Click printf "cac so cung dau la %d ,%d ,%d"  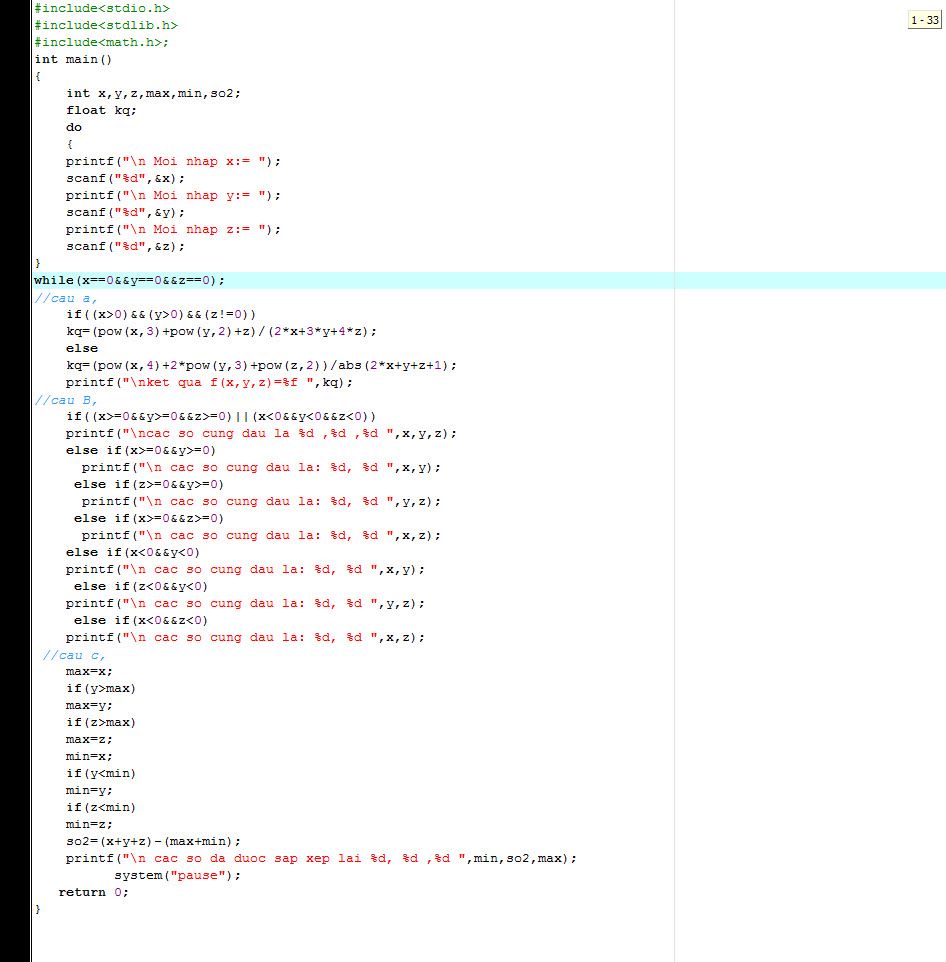point(261,434)
